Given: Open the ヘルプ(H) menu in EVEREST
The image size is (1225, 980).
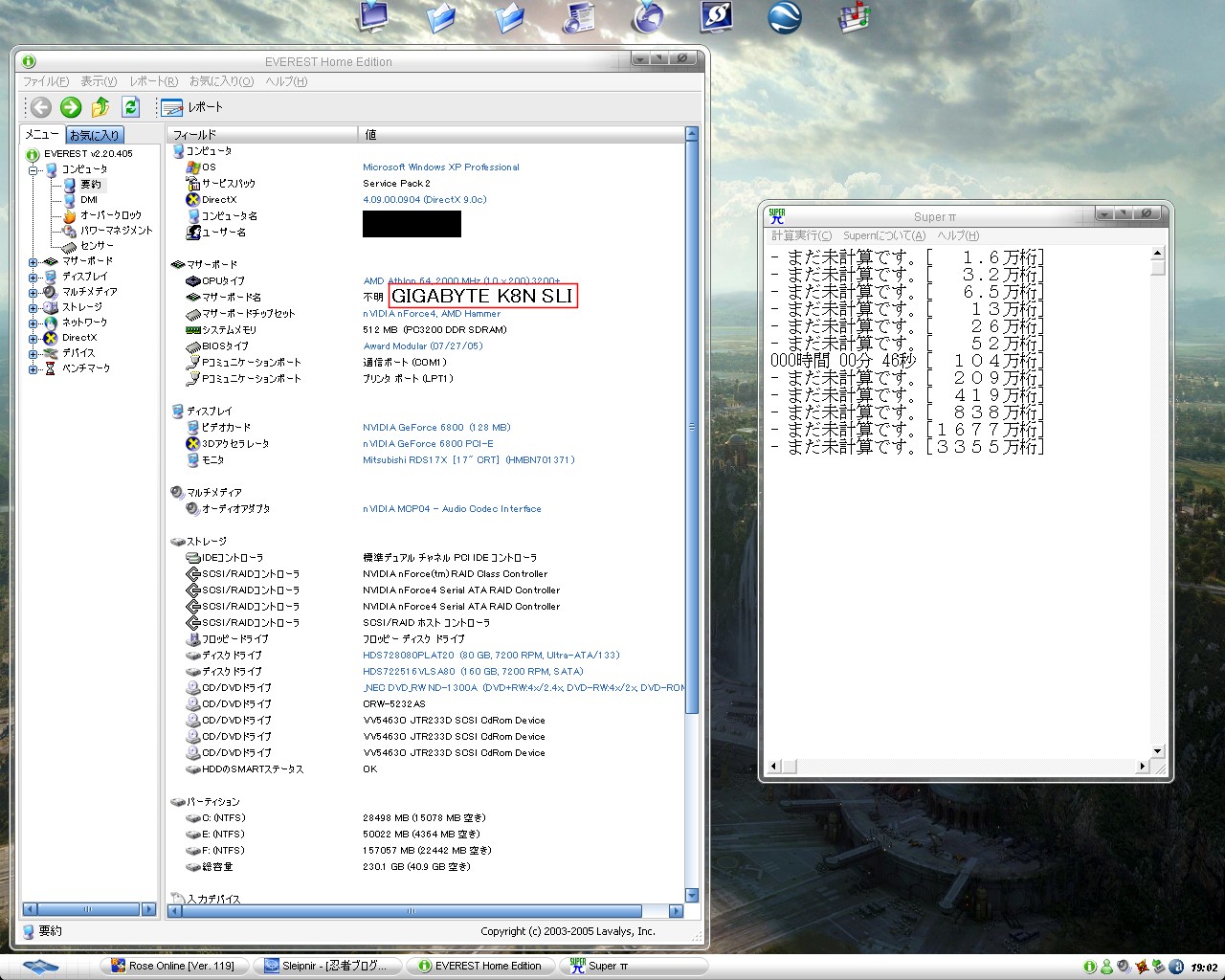Looking at the screenshot, I should point(286,82).
